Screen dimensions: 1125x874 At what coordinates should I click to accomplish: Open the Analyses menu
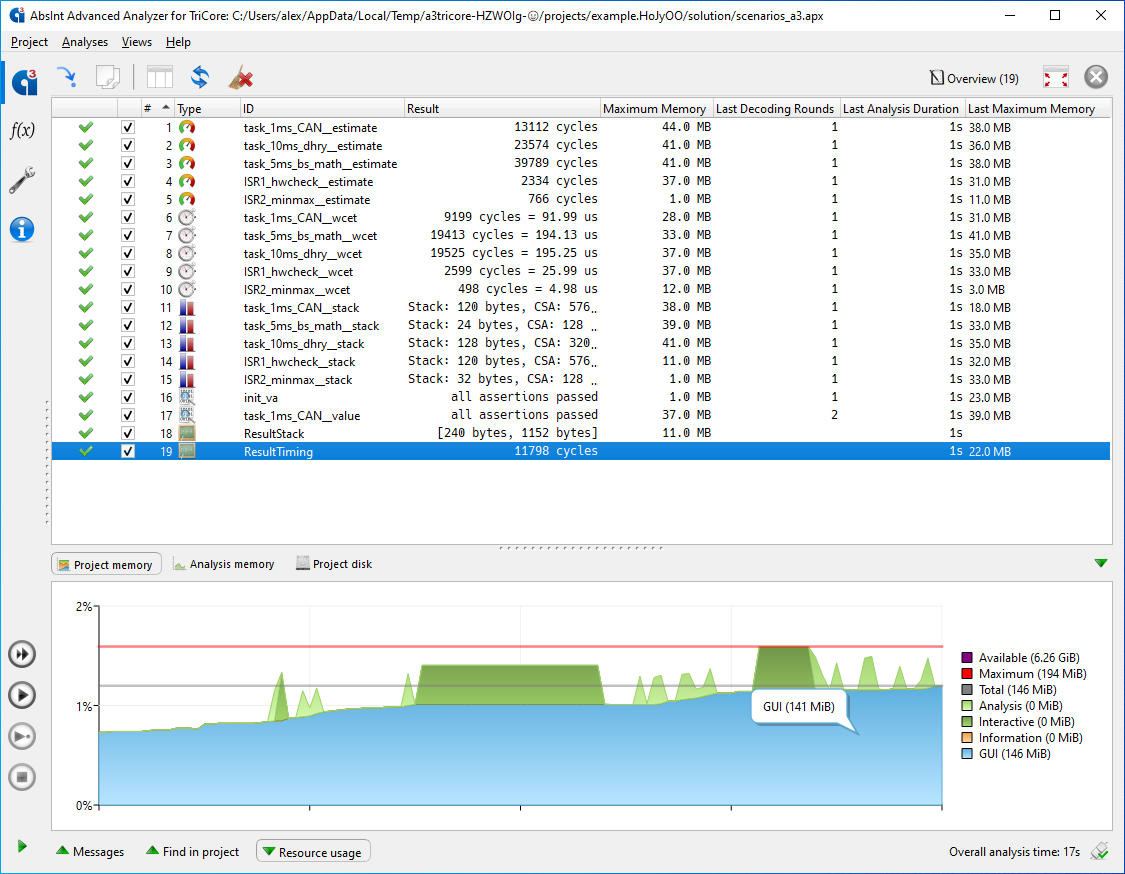pos(85,42)
